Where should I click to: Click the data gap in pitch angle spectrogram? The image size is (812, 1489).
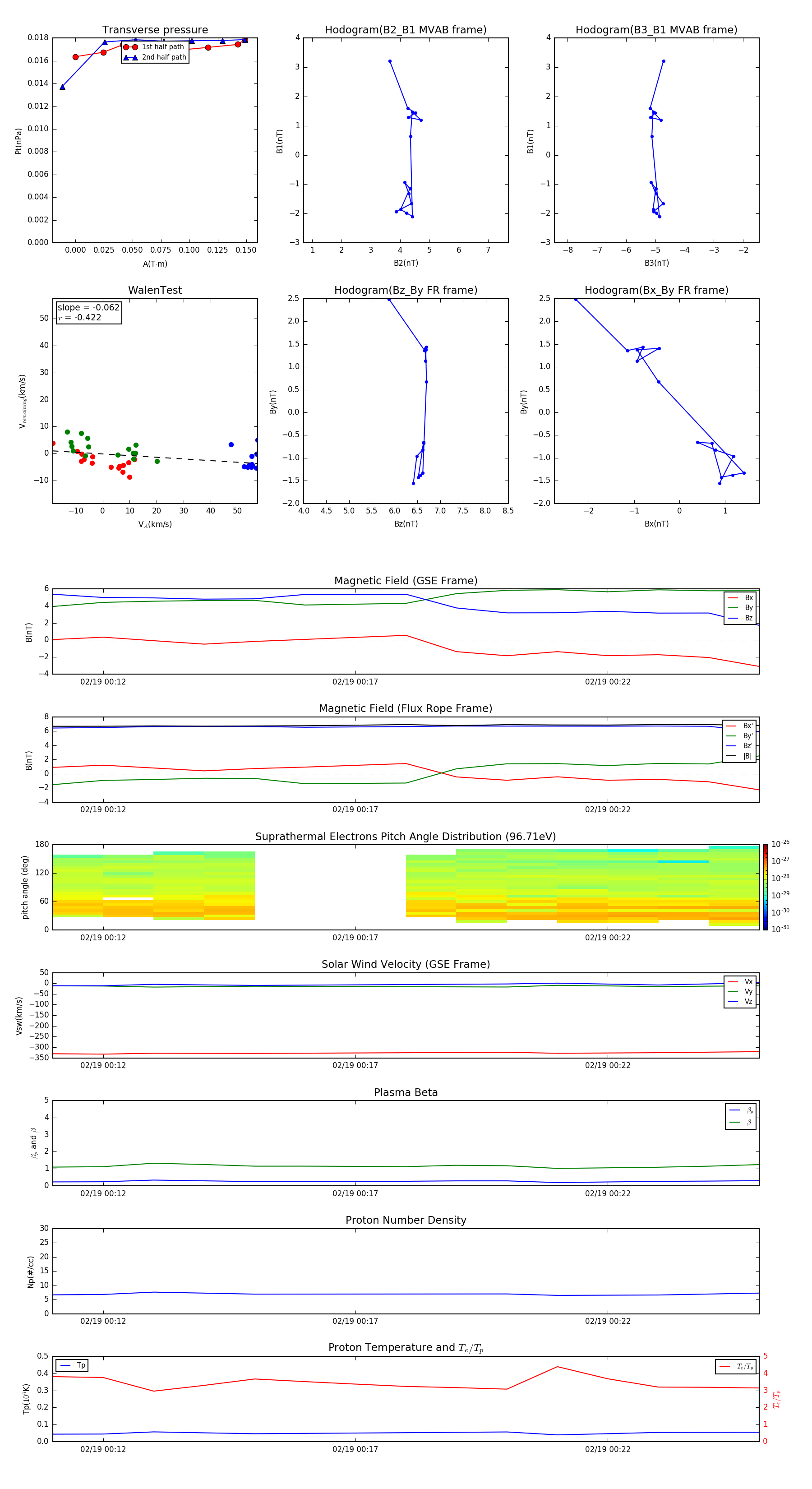[x=330, y=887]
